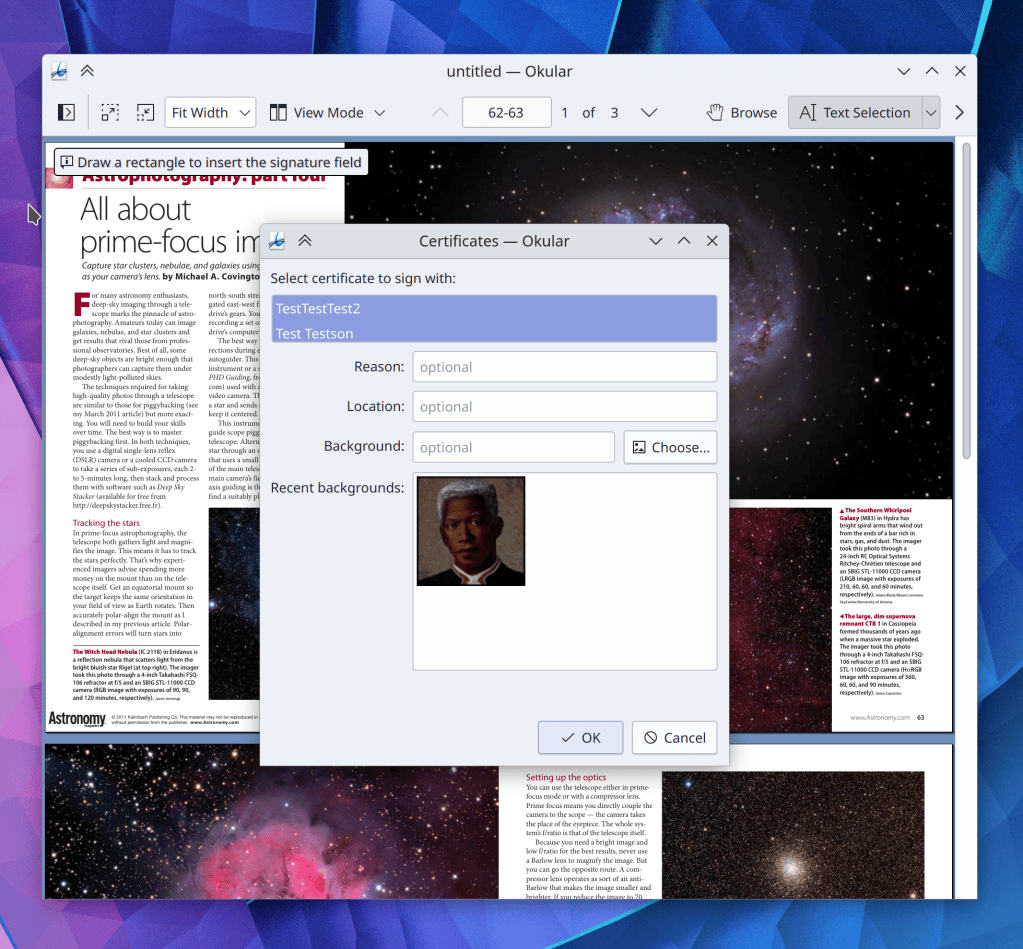1023x949 pixels.
Task: Click the 'Recent backgrounds:' label
Action: click(x=337, y=488)
